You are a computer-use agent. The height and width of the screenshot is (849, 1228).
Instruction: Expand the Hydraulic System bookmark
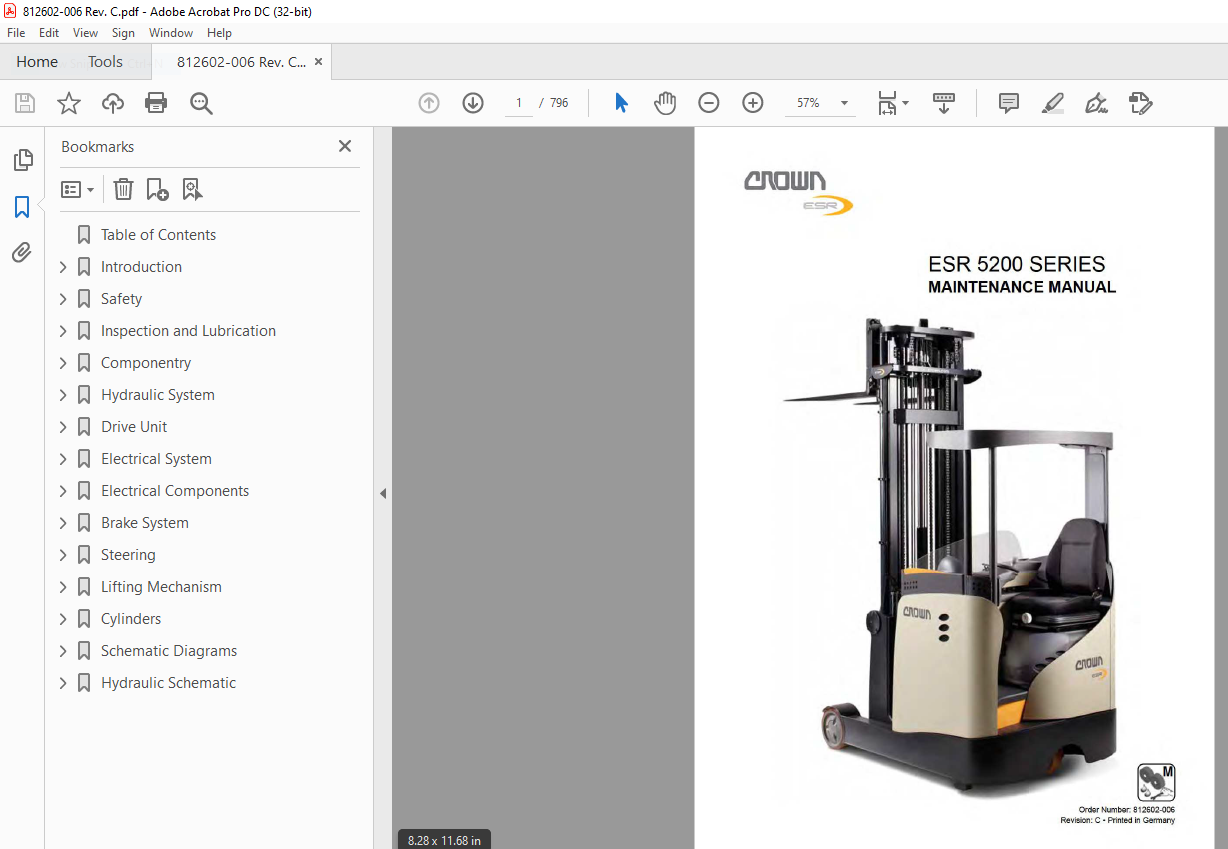tap(63, 395)
